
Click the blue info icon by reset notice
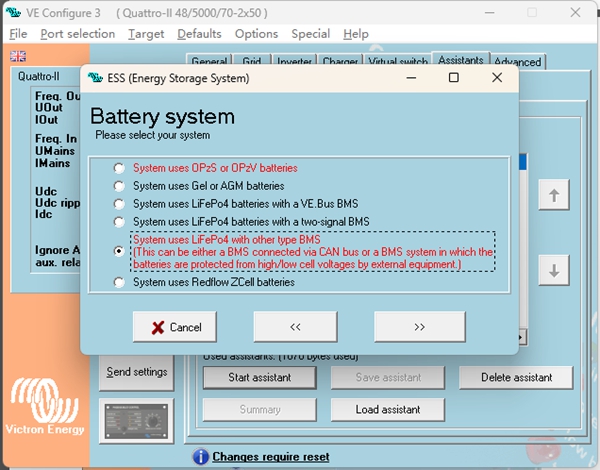click(201, 456)
